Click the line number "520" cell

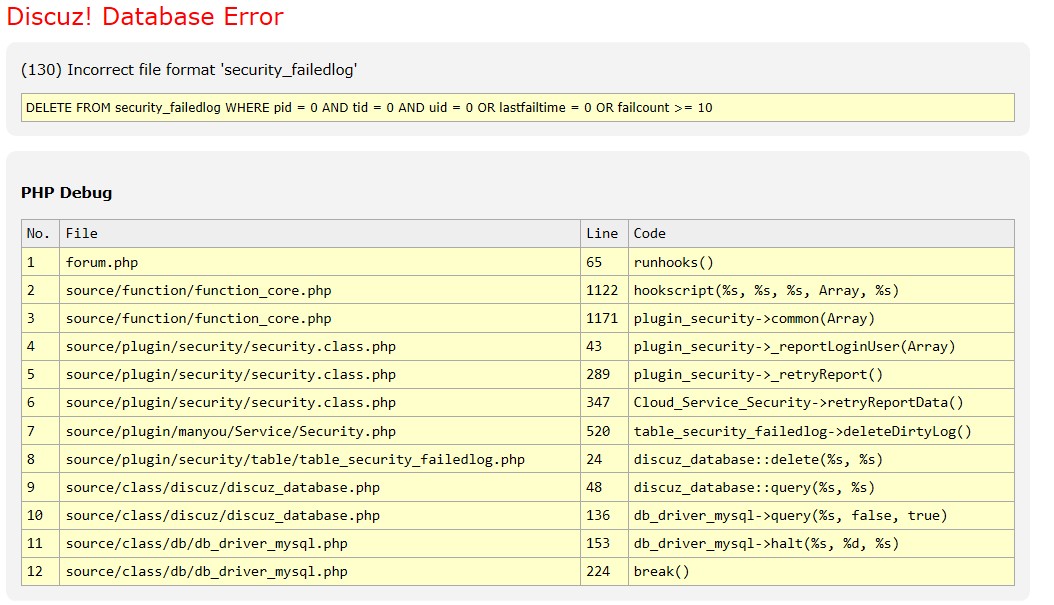[604, 431]
